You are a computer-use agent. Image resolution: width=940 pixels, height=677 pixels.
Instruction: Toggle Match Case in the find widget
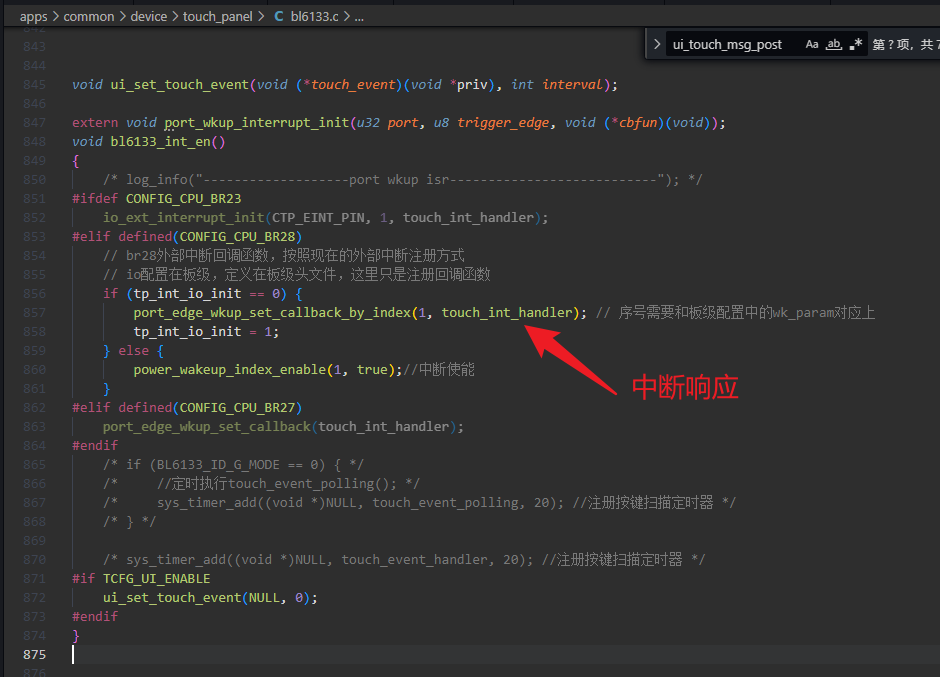pyautogui.click(x=812, y=44)
